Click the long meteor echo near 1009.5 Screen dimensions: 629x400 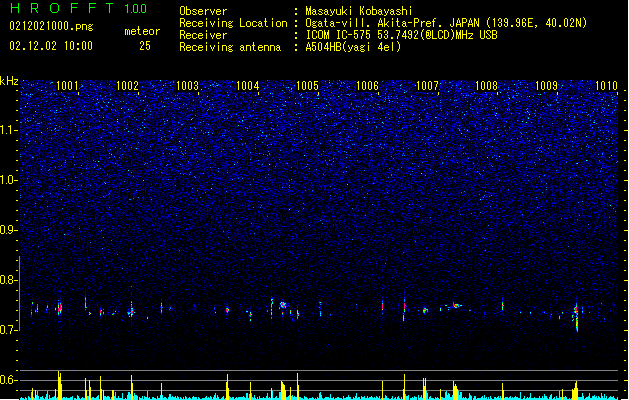[576, 316]
